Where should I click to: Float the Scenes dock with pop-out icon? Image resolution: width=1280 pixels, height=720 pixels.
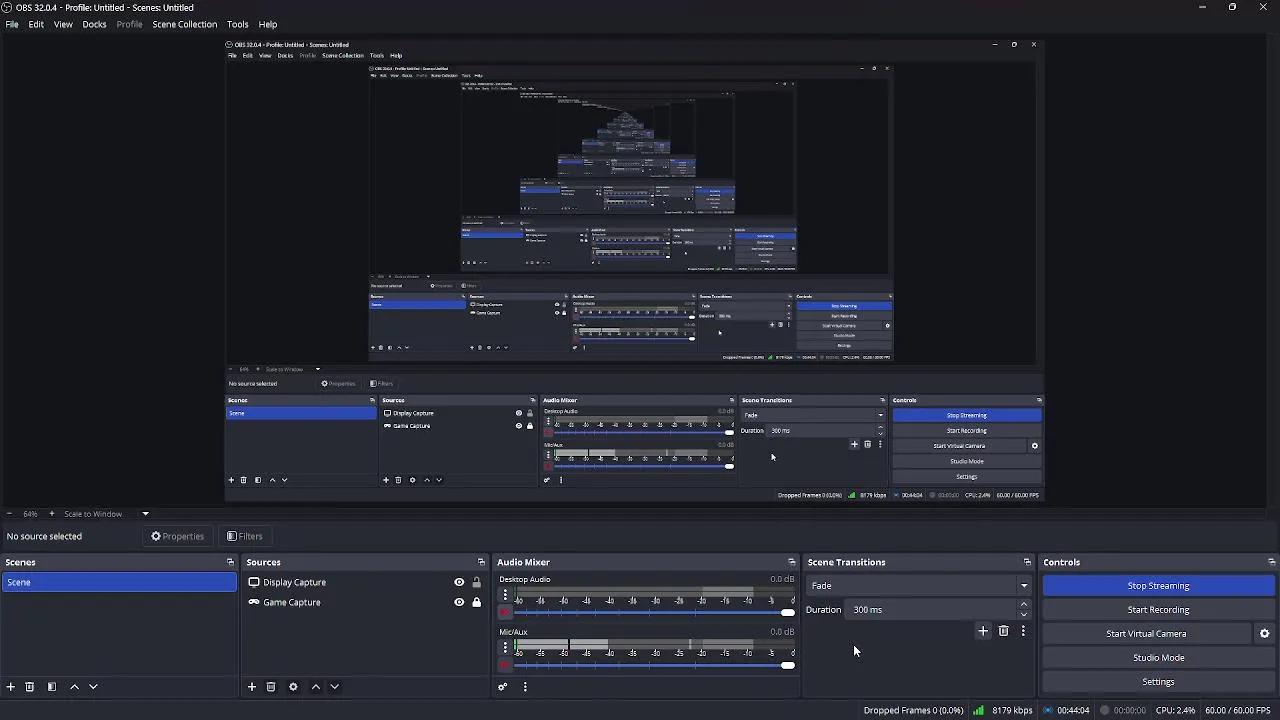(230, 562)
